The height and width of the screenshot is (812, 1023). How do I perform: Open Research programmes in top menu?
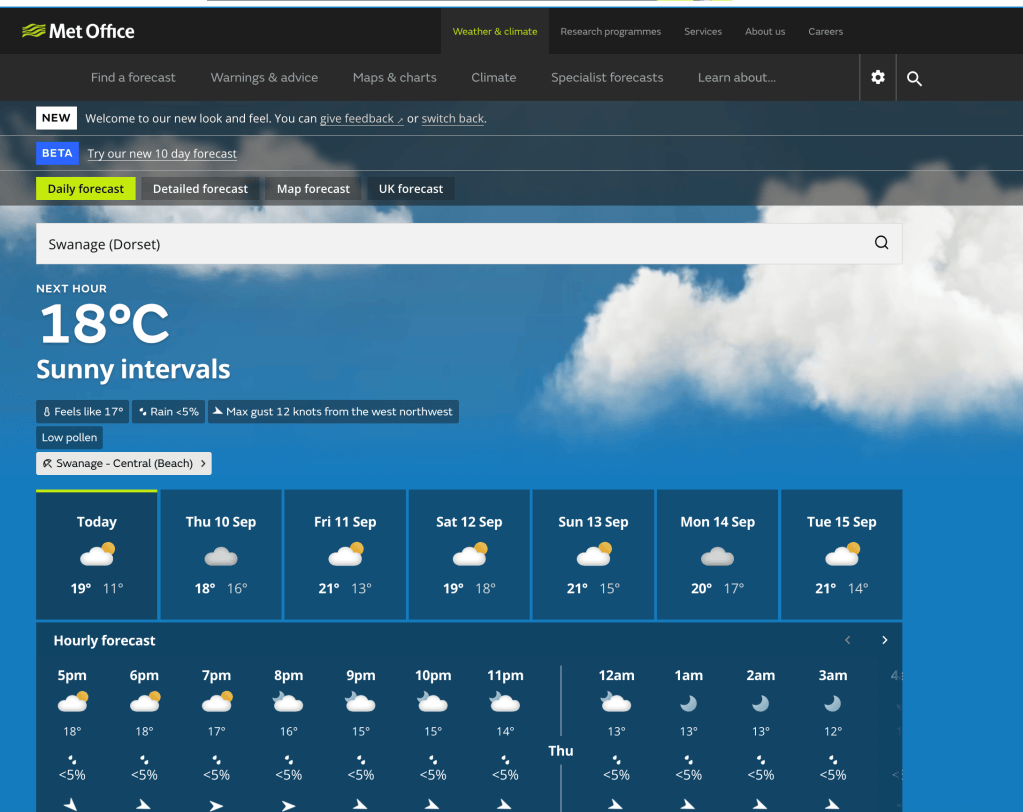(x=611, y=31)
